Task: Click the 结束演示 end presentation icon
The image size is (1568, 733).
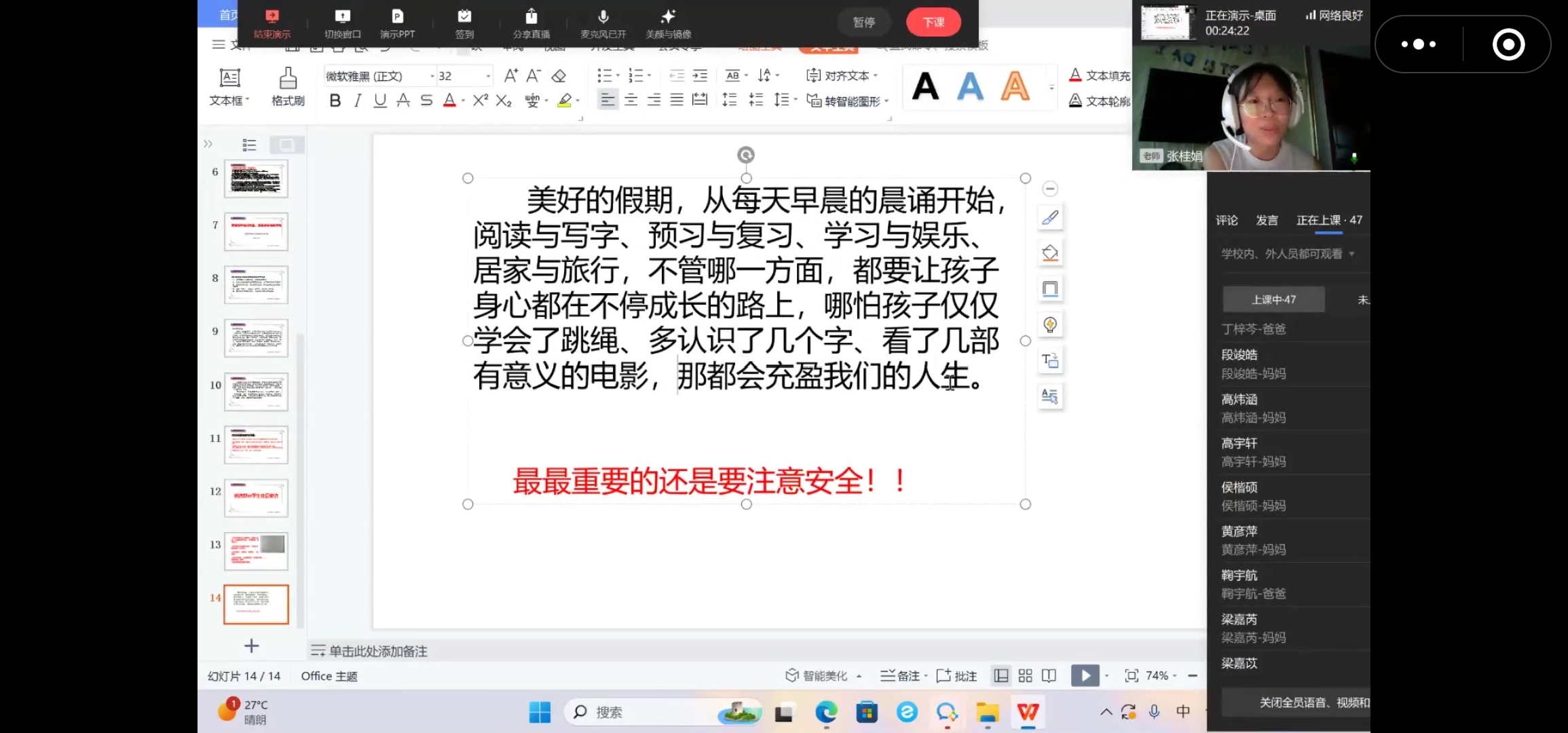Action: (x=272, y=23)
